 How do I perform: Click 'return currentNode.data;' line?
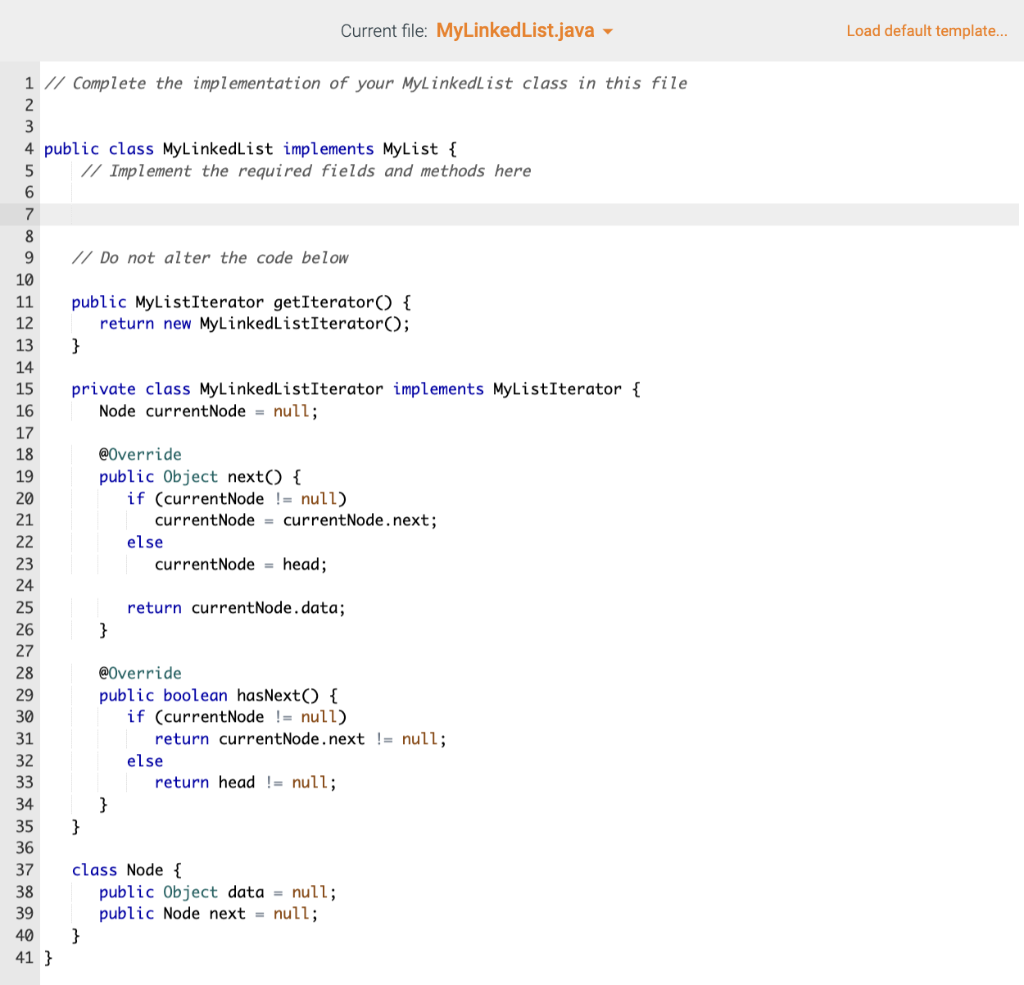(x=236, y=607)
